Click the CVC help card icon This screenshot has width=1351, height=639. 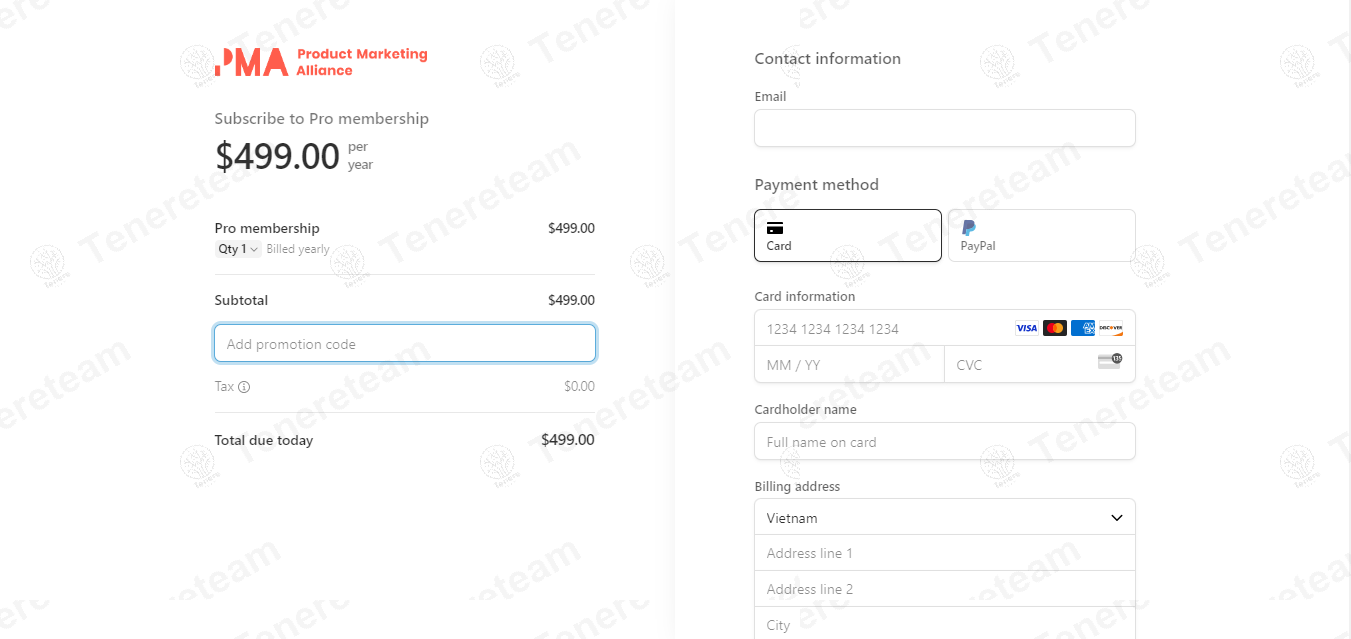pos(1109,361)
